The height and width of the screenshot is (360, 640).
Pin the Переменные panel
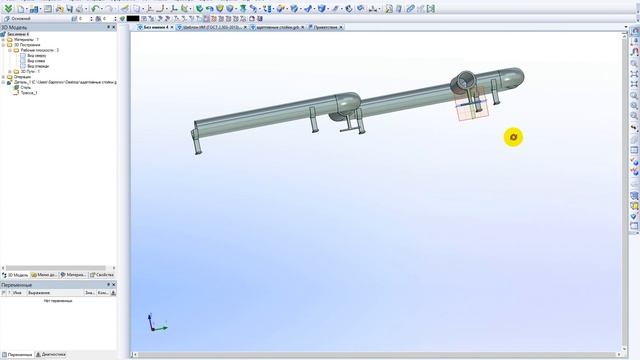point(109,284)
